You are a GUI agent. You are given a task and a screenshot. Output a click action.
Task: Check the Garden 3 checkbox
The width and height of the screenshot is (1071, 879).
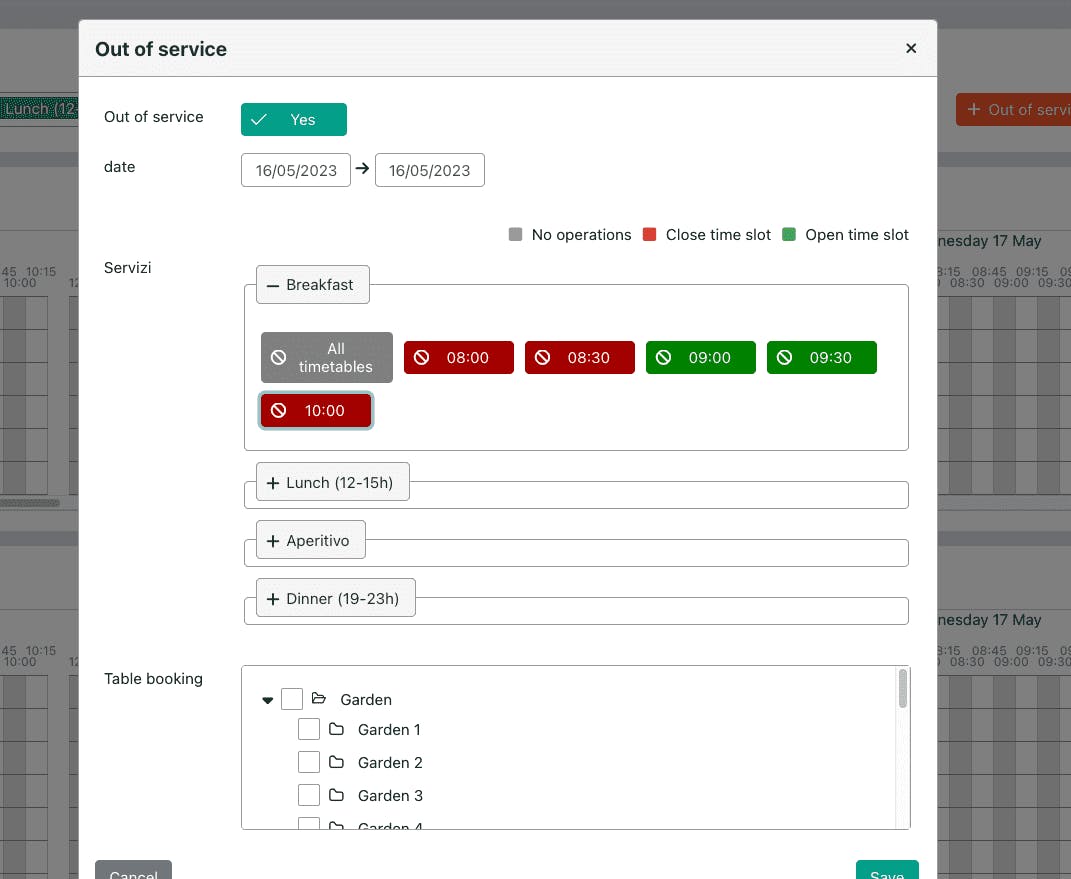[309, 794]
